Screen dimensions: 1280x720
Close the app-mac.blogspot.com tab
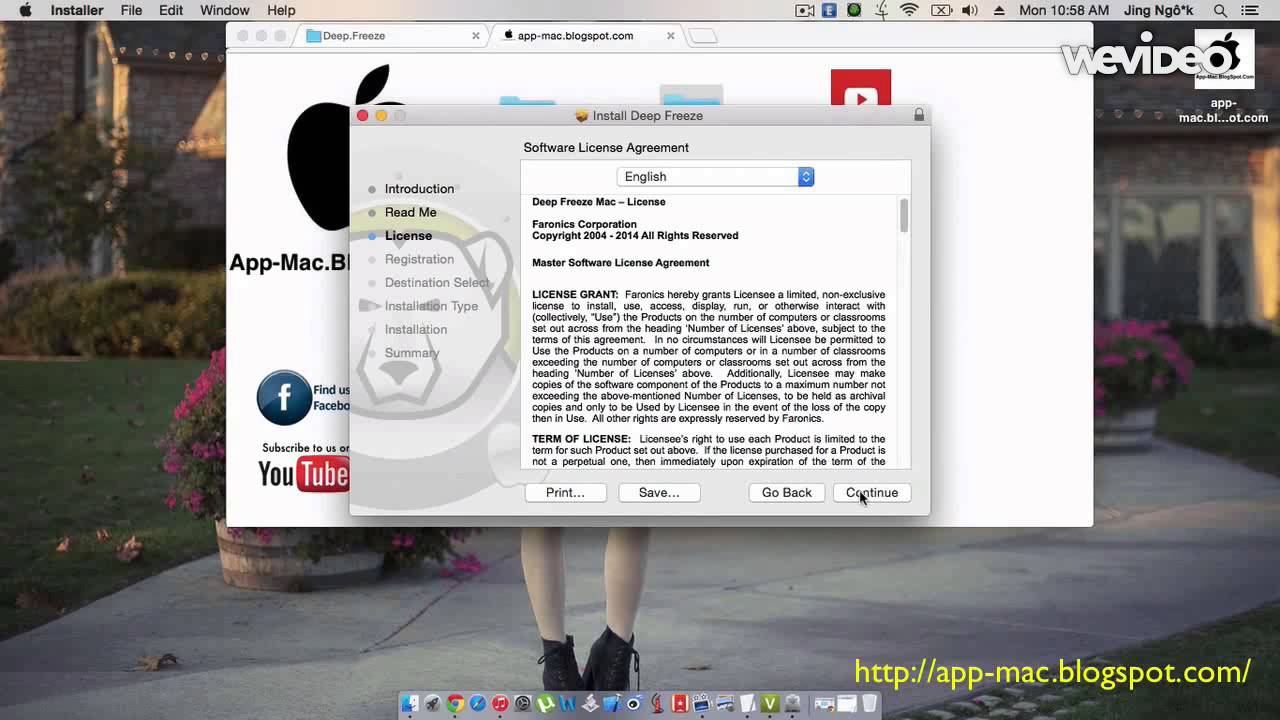coord(670,35)
